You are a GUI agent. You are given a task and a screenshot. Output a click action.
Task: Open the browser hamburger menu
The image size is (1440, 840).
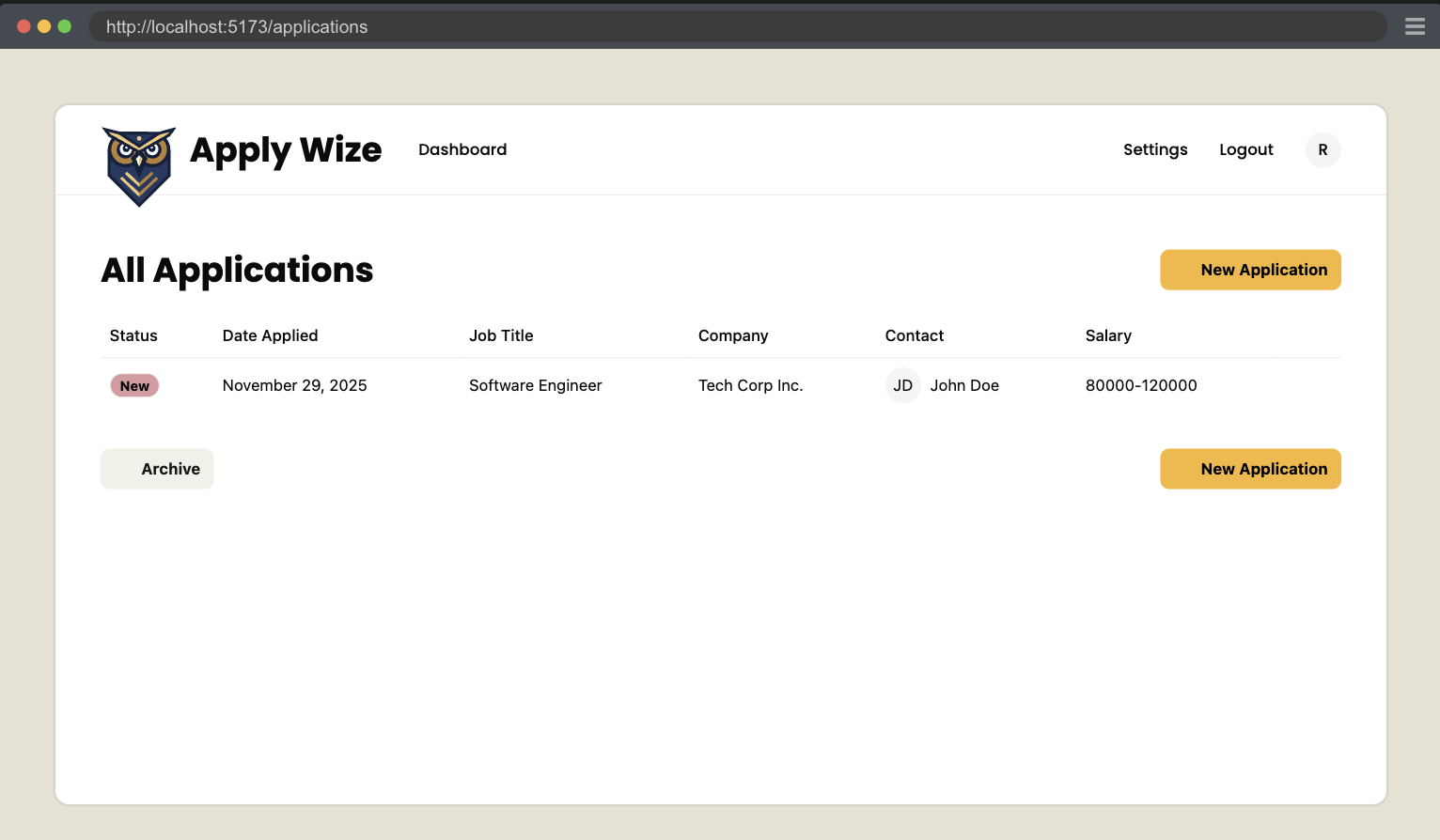[1415, 25]
